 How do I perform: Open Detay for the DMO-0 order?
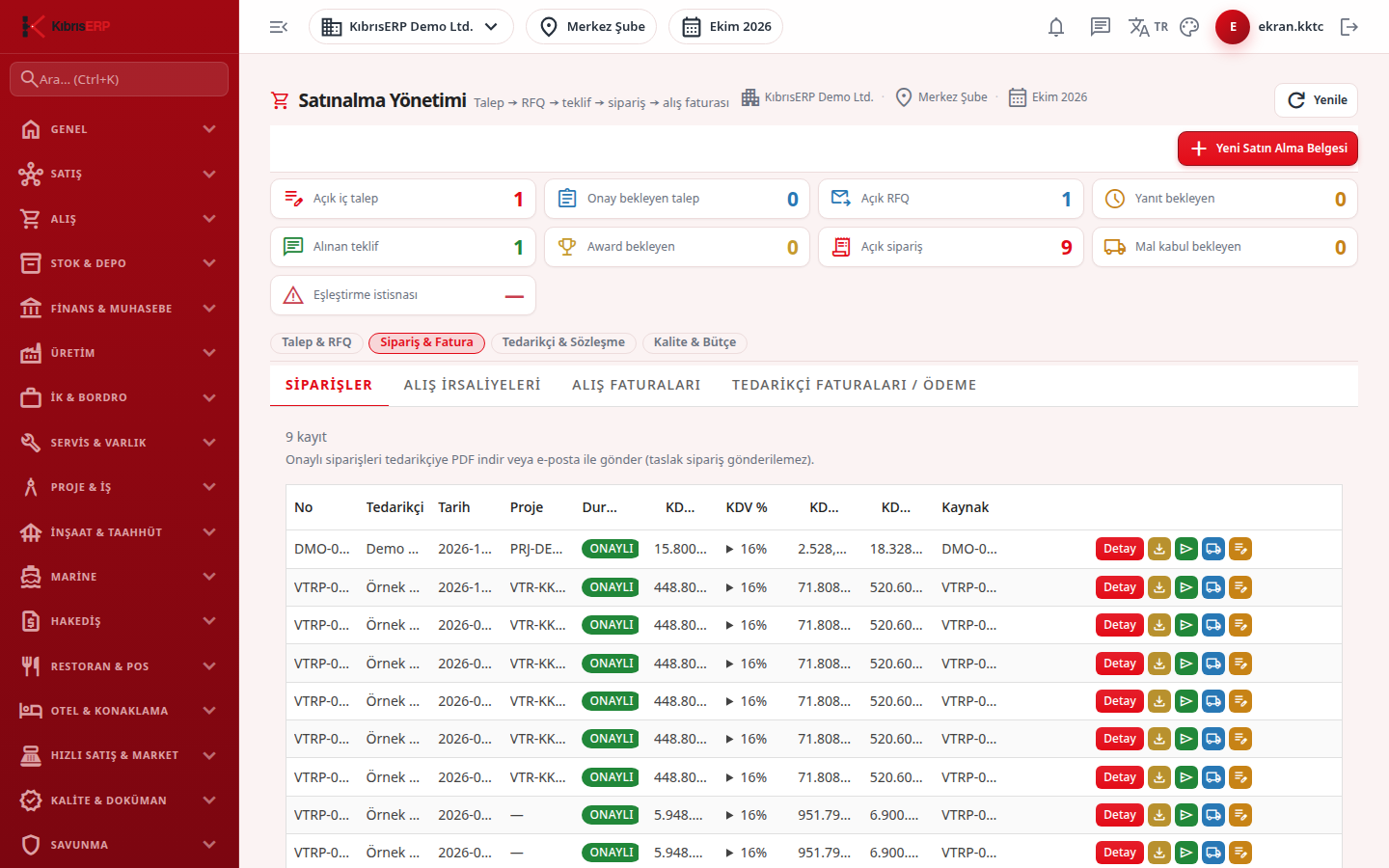(1120, 549)
